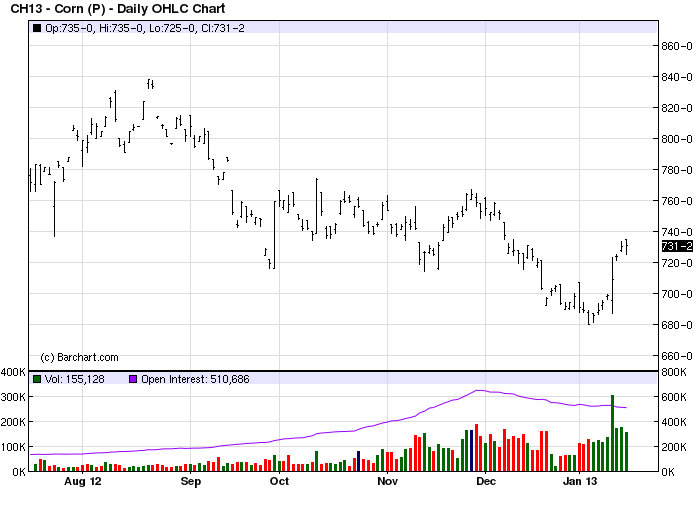
Task: Click the purple Open Interest legend square
Action: [133, 379]
